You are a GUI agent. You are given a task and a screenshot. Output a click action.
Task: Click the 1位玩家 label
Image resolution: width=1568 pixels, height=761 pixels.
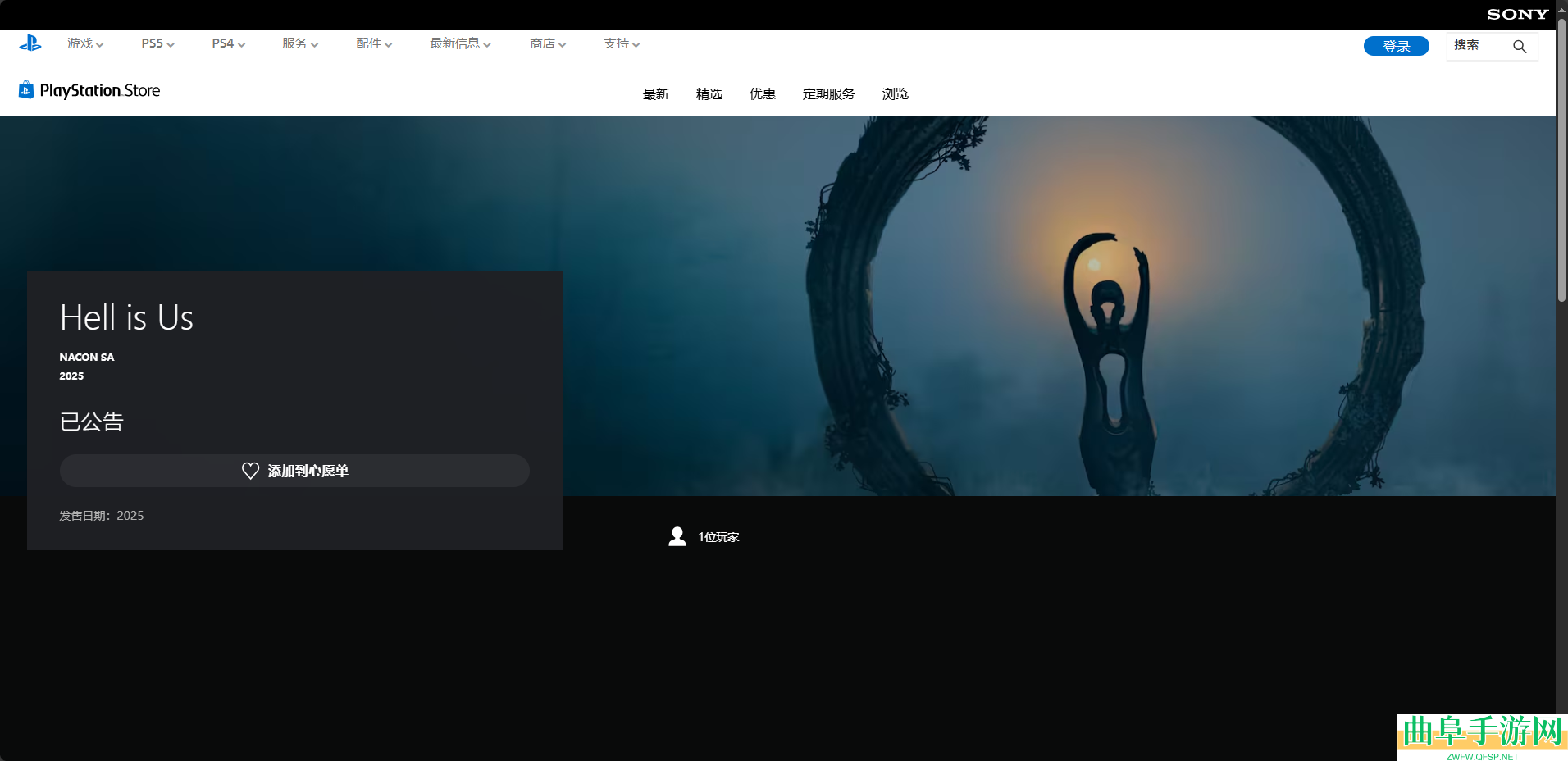718,537
